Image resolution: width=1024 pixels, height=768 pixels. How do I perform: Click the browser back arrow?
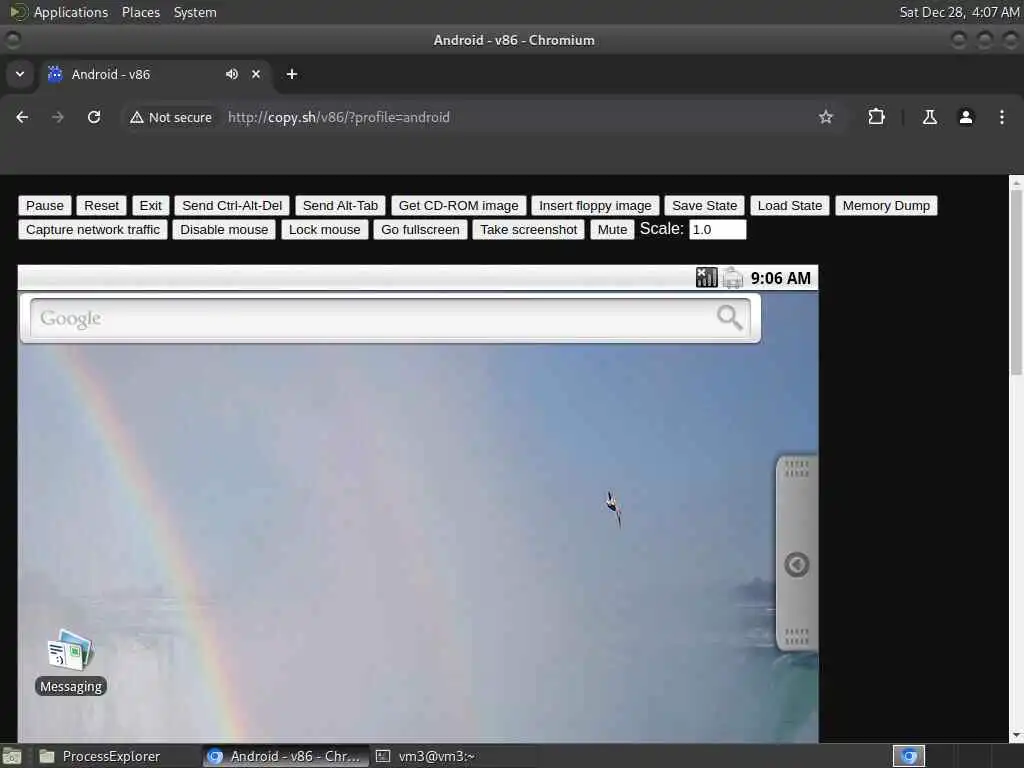[22, 117]
